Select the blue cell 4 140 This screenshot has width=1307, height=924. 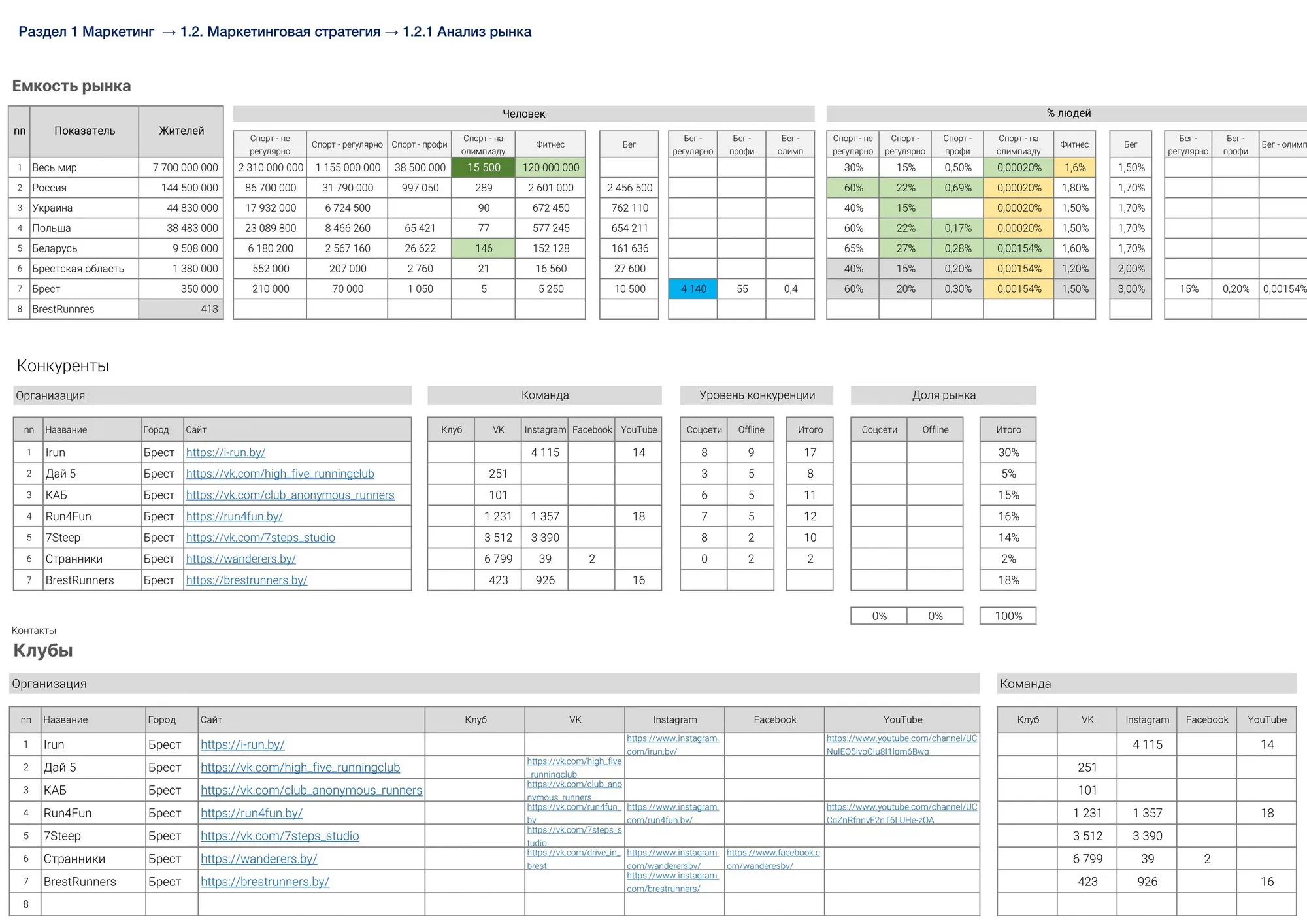pos(693,289)
